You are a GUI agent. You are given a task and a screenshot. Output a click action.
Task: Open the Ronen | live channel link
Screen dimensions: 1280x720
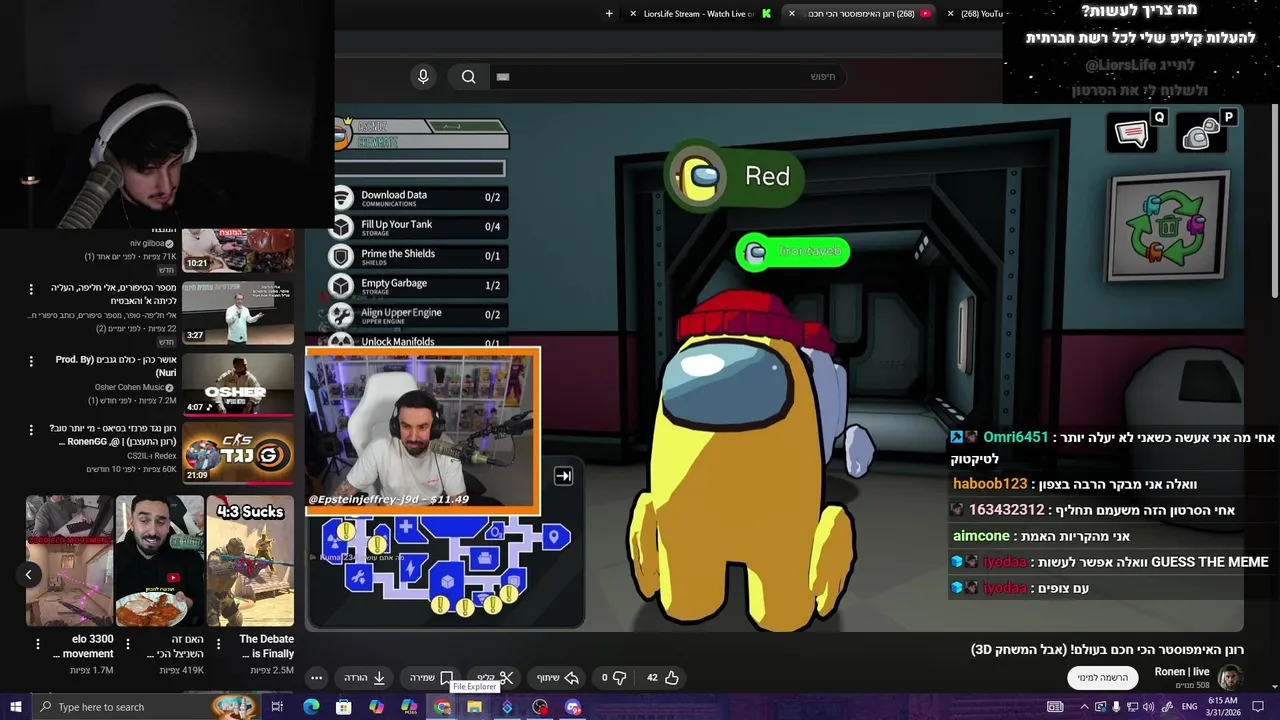[1182, 672]
